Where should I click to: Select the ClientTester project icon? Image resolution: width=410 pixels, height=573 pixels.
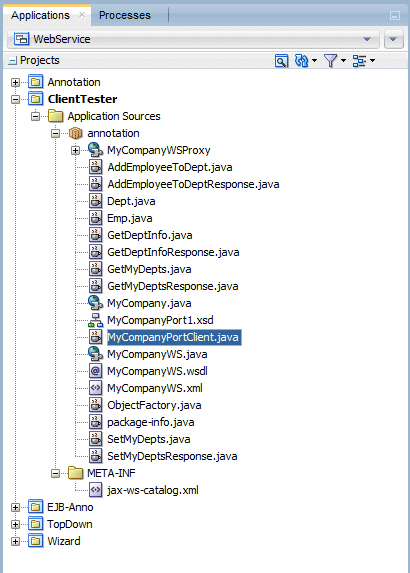coord(35,99)
